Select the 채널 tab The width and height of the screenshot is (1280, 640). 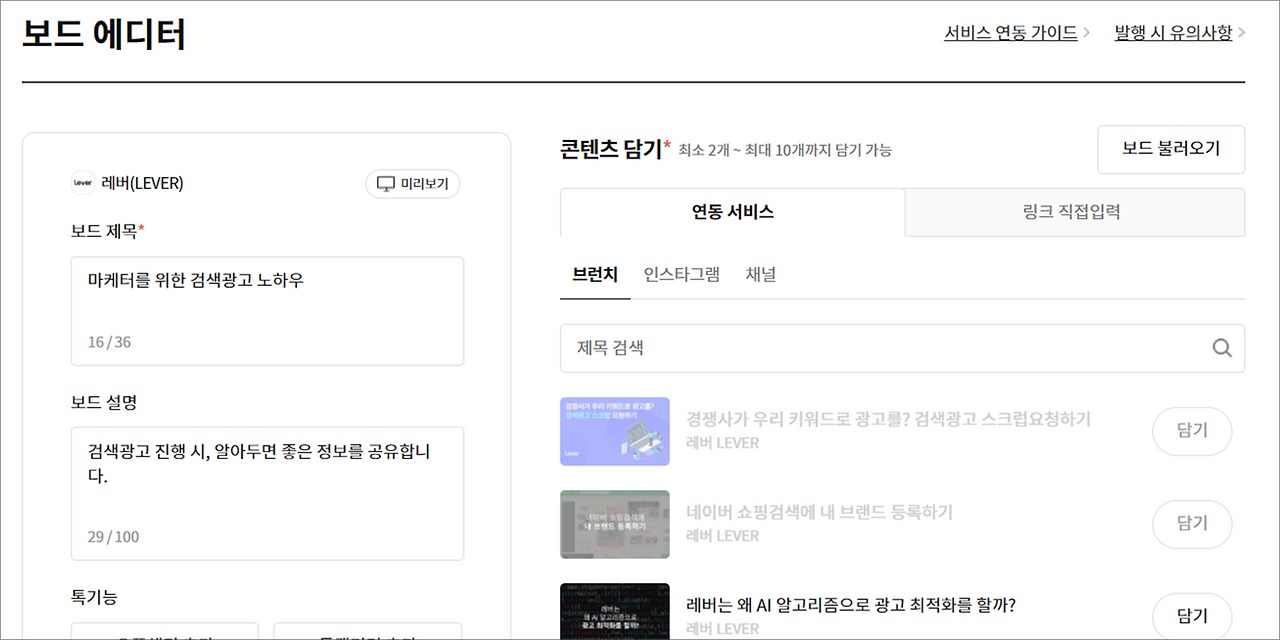762,274
